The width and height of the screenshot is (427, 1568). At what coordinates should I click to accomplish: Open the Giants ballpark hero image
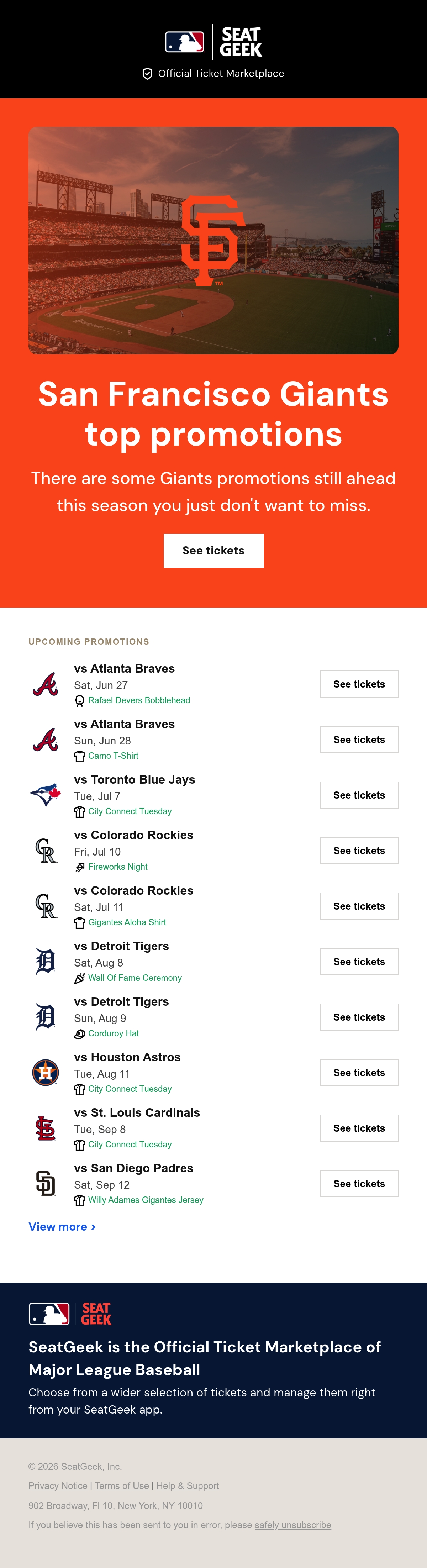(x=213, y=241)
